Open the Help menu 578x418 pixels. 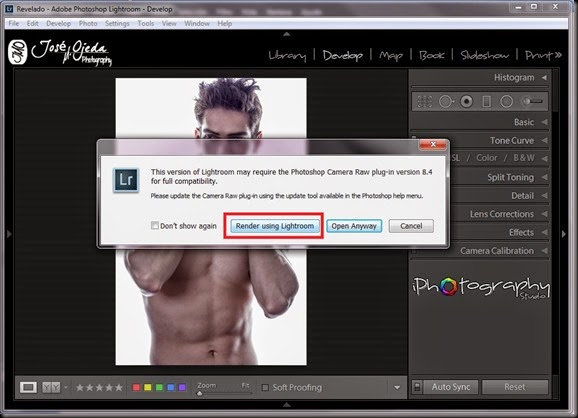[x=224, y=23]
